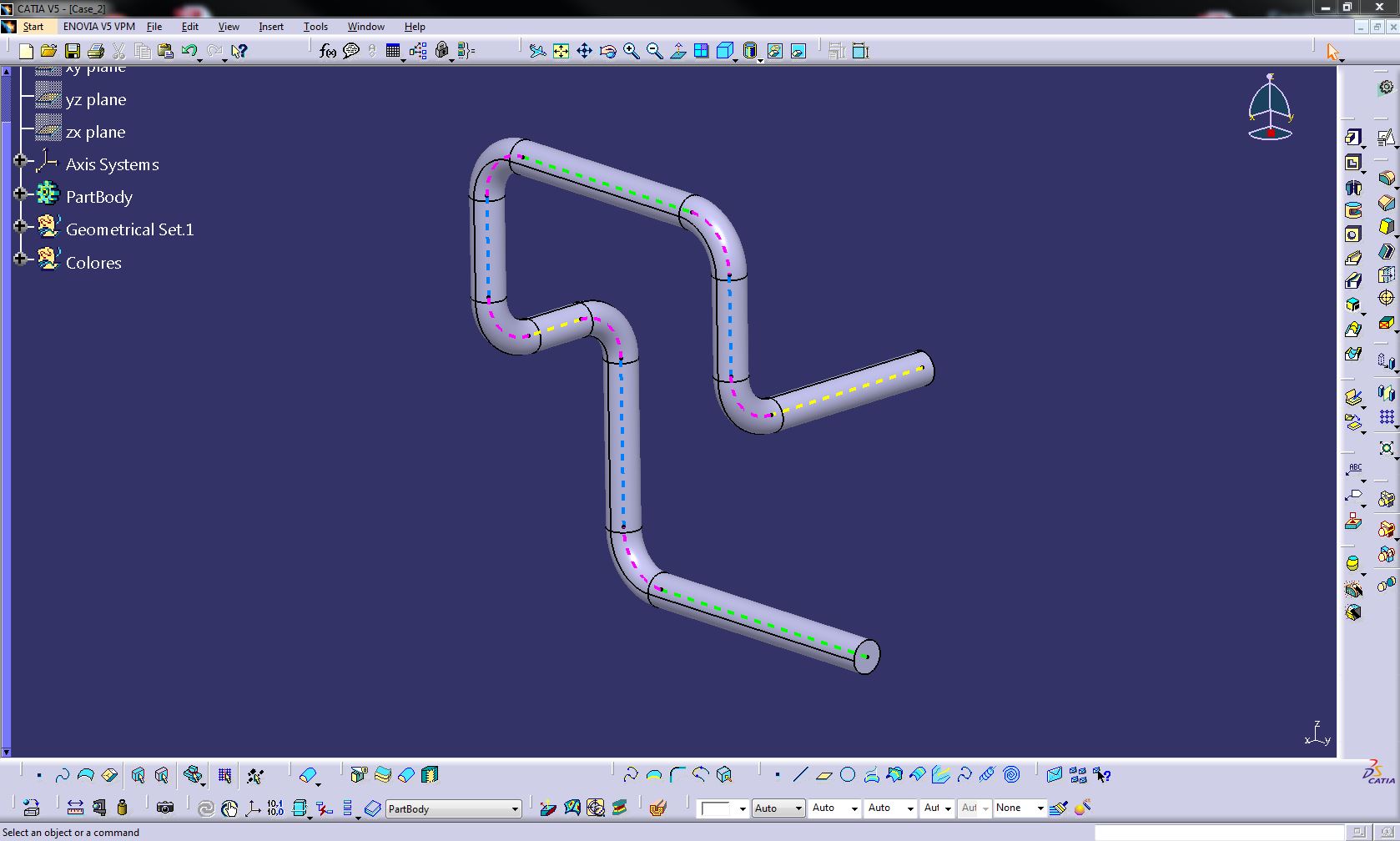Click the Line tool in bottom toolbar
Viewport: 1400px width, 841px height.
click(x=800, y=775)
